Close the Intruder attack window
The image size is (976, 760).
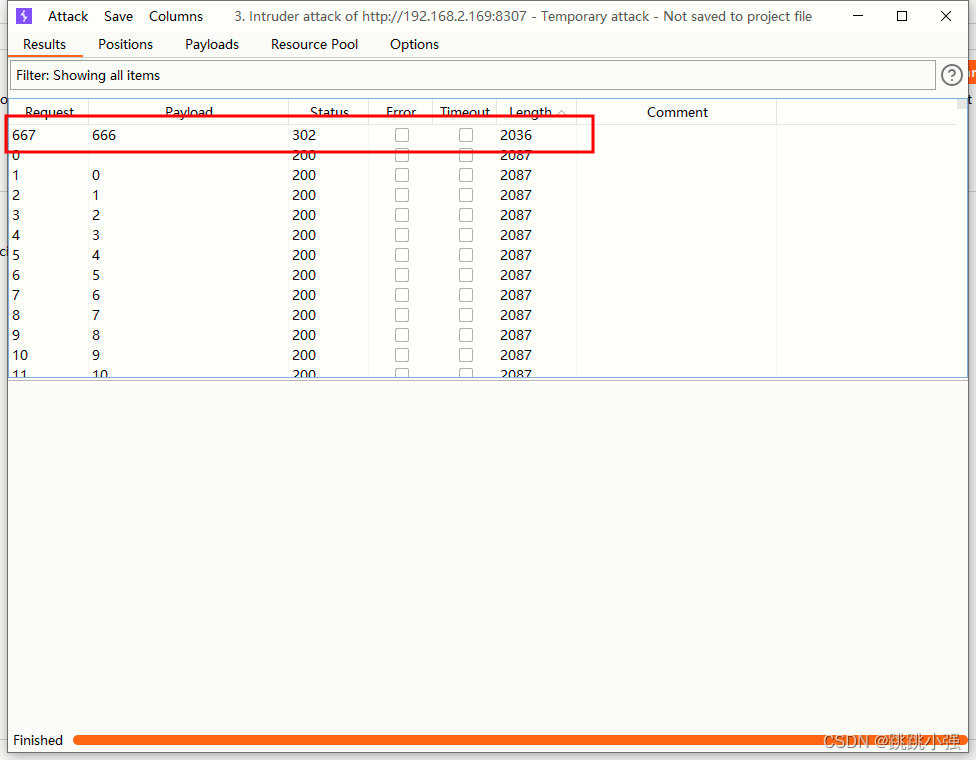pos(946,16)
